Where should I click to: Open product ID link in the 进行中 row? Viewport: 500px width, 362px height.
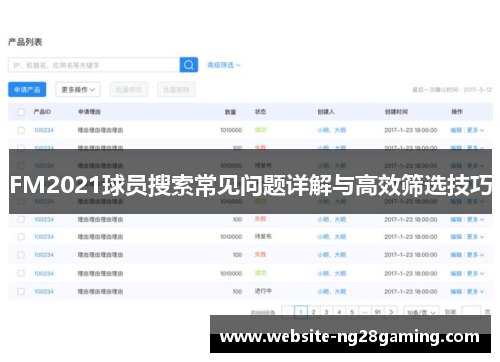(x=44, y=291)
